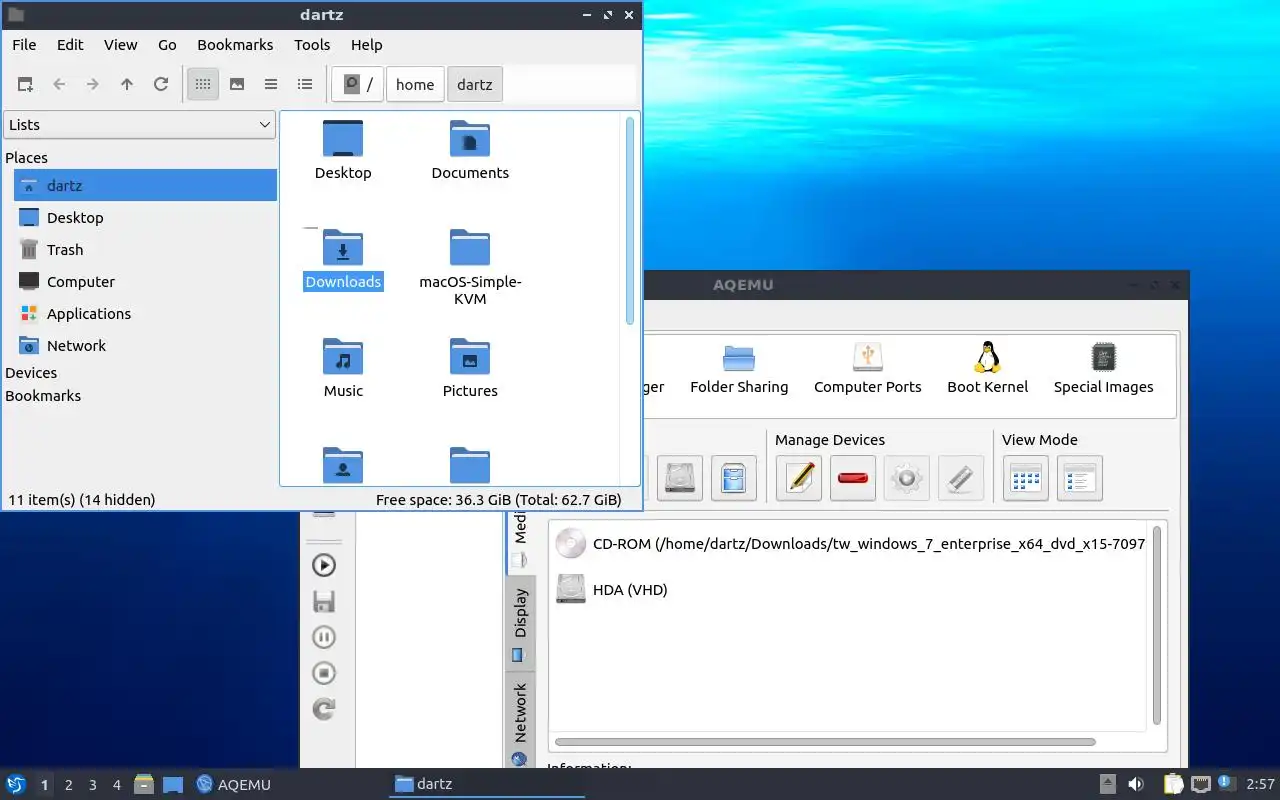Open Network in Places sidebar

pos(145,345)
